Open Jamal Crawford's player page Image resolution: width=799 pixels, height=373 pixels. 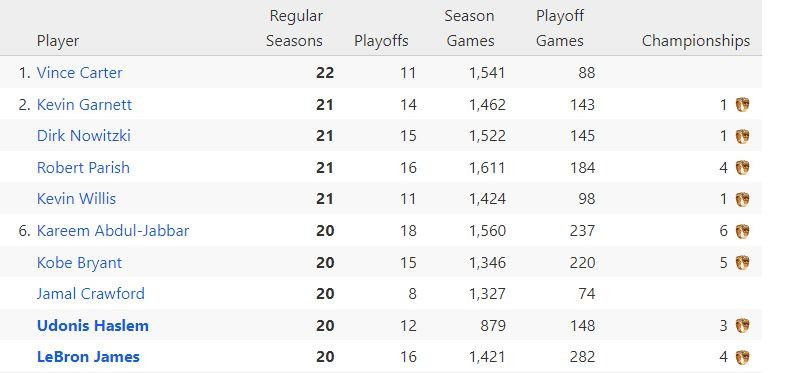point(91,294)
